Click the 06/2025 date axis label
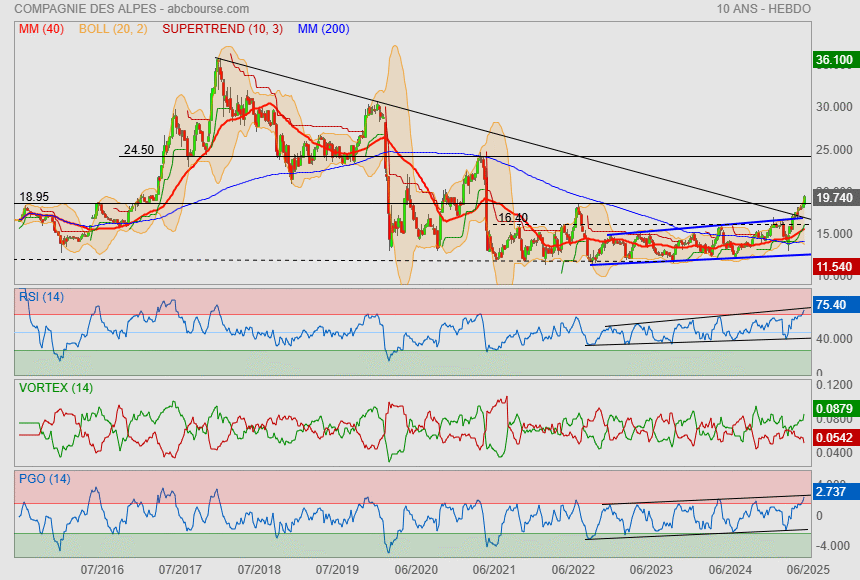The width and height of the screenshot is (860, 580). click(x=808, y=570)
